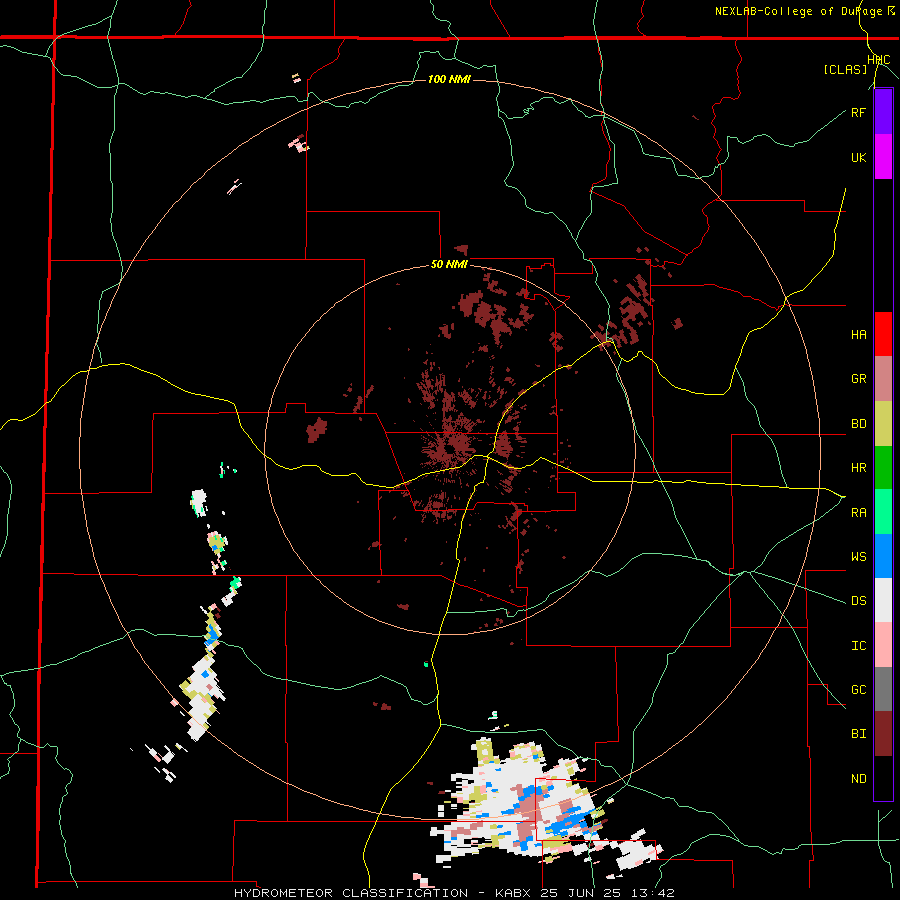Click the Hydrometeor Classification KABX caption
Screen dimensions: 900x900
(x=454, y=893)
